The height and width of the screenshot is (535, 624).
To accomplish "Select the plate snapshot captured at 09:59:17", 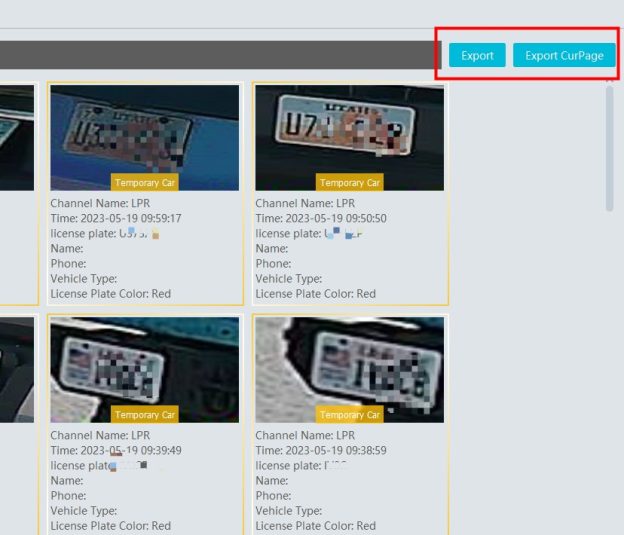I will pos(144,130).
